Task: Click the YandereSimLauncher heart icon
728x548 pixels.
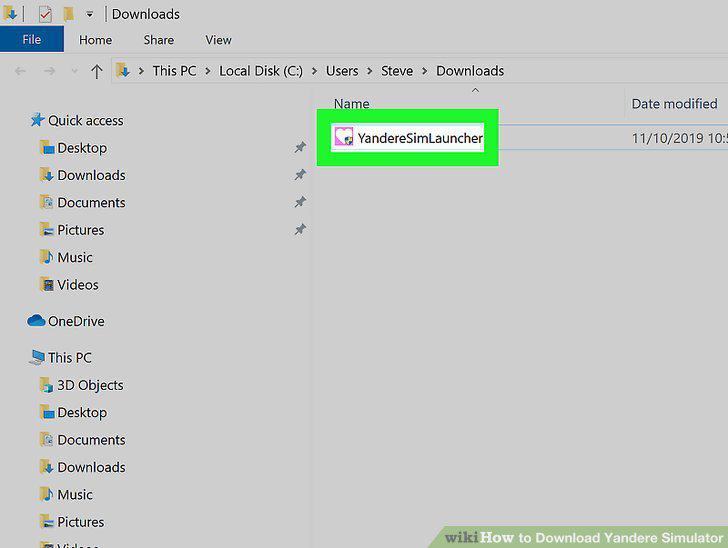Action: click(344, 137)
